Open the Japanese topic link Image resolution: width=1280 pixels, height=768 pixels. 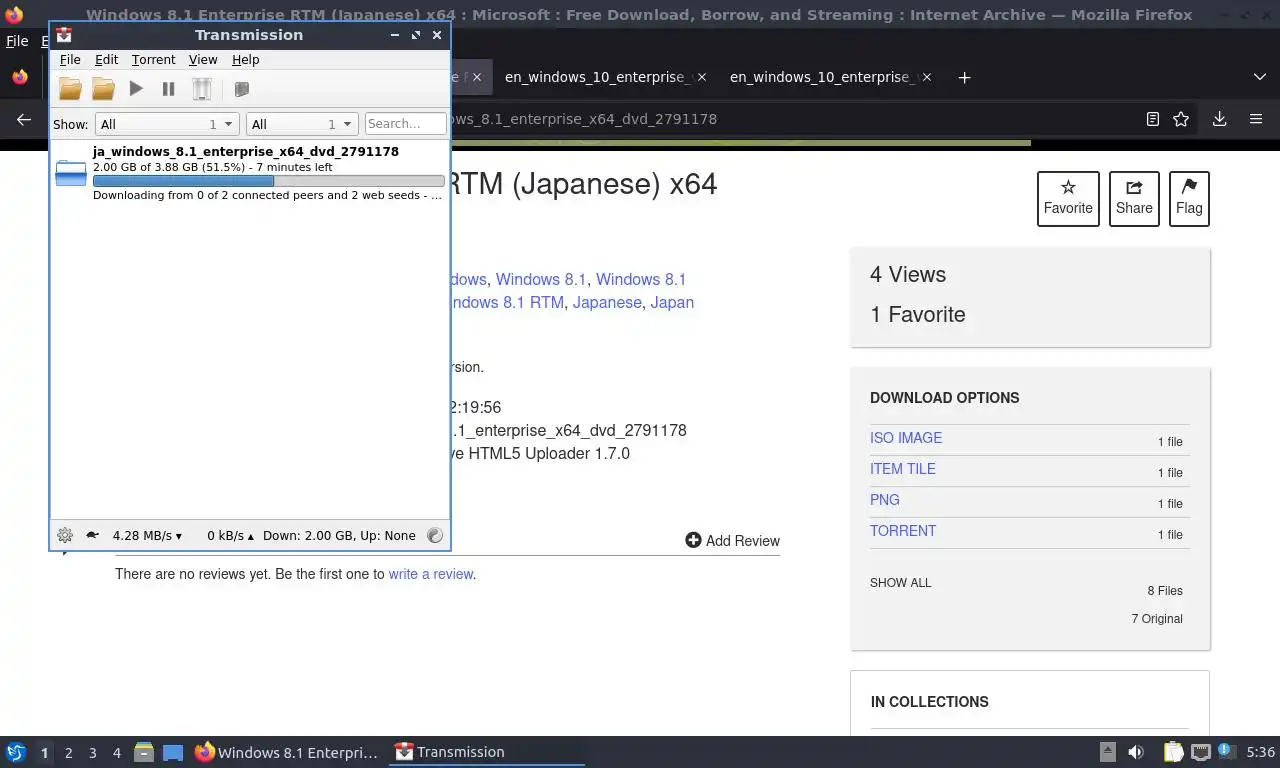tap(607, 302)
